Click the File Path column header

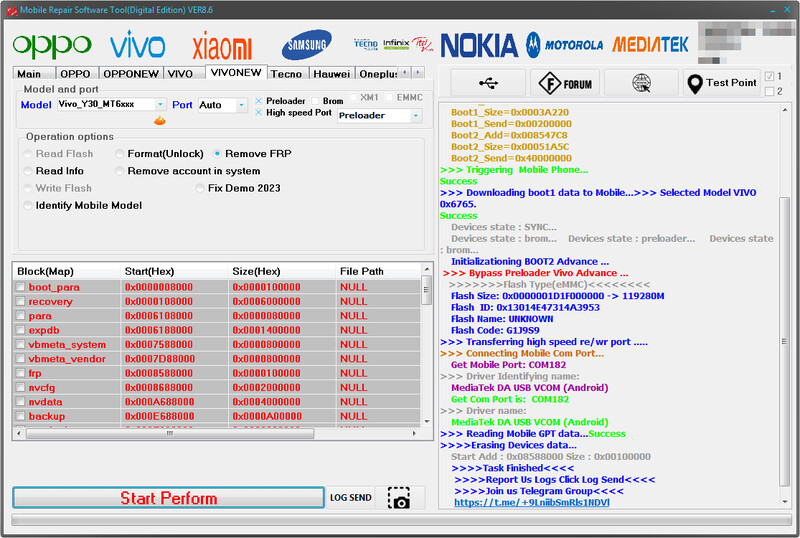tap(378, 272)
